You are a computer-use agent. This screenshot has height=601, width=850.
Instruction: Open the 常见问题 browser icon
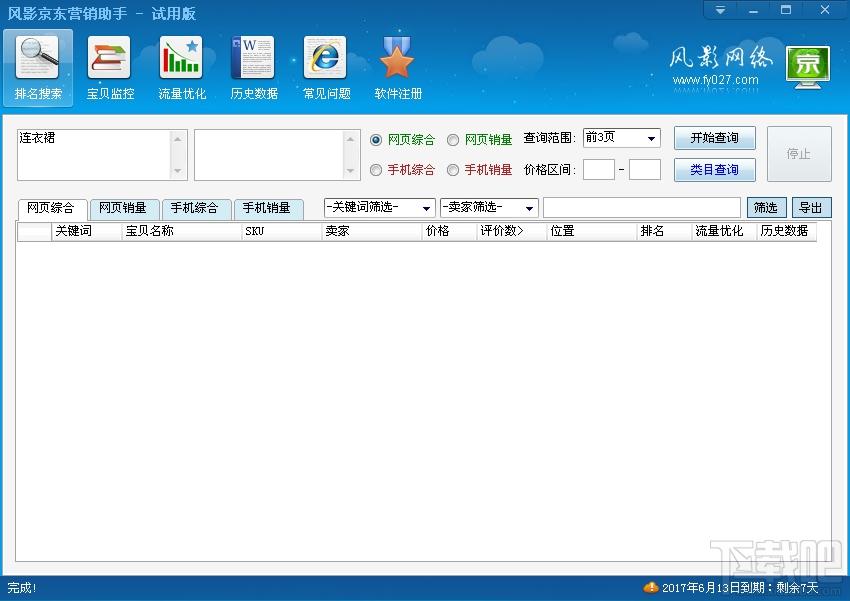pos(325,58)
